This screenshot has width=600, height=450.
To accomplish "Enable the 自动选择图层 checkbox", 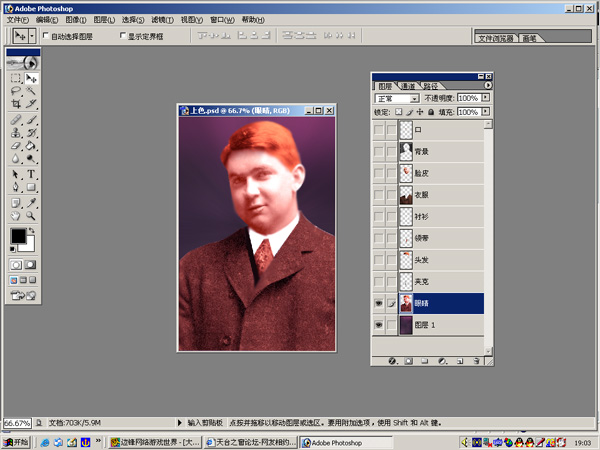I will coord(48,36).
